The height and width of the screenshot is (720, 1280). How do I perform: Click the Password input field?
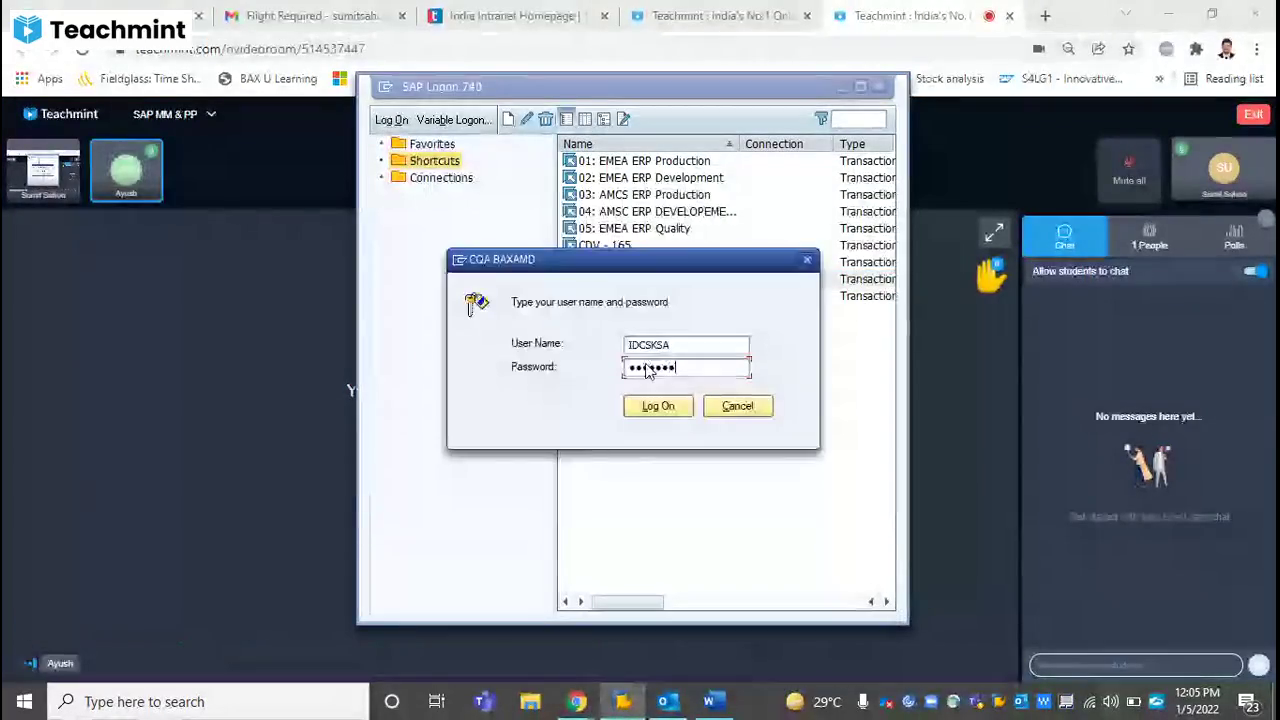686,368
